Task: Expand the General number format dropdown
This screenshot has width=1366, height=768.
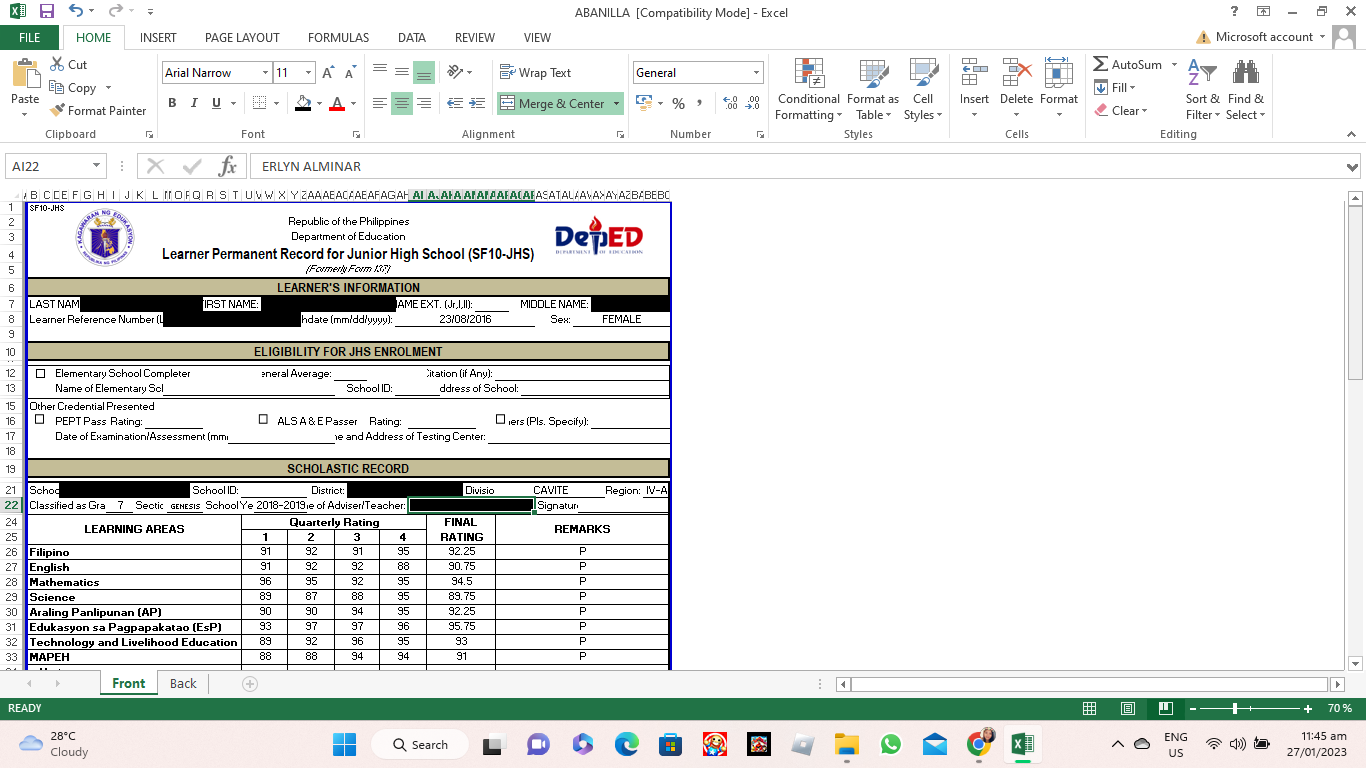Action: [756, 73]
